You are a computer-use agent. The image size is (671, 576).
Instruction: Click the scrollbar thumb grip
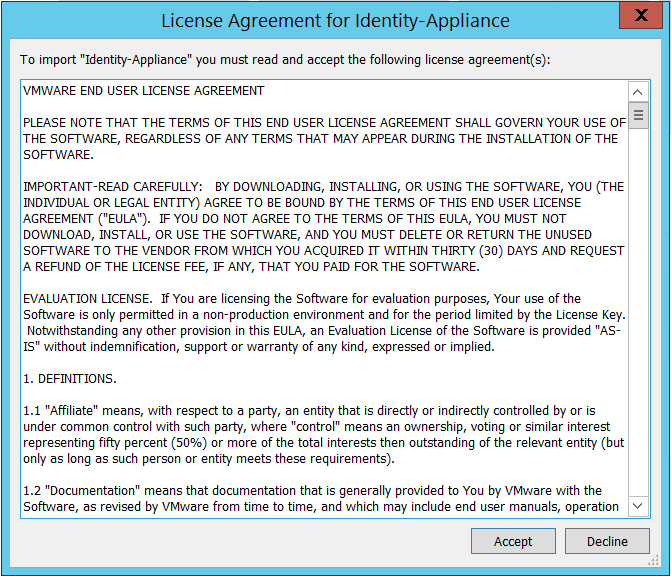click(x=638, y=115)
